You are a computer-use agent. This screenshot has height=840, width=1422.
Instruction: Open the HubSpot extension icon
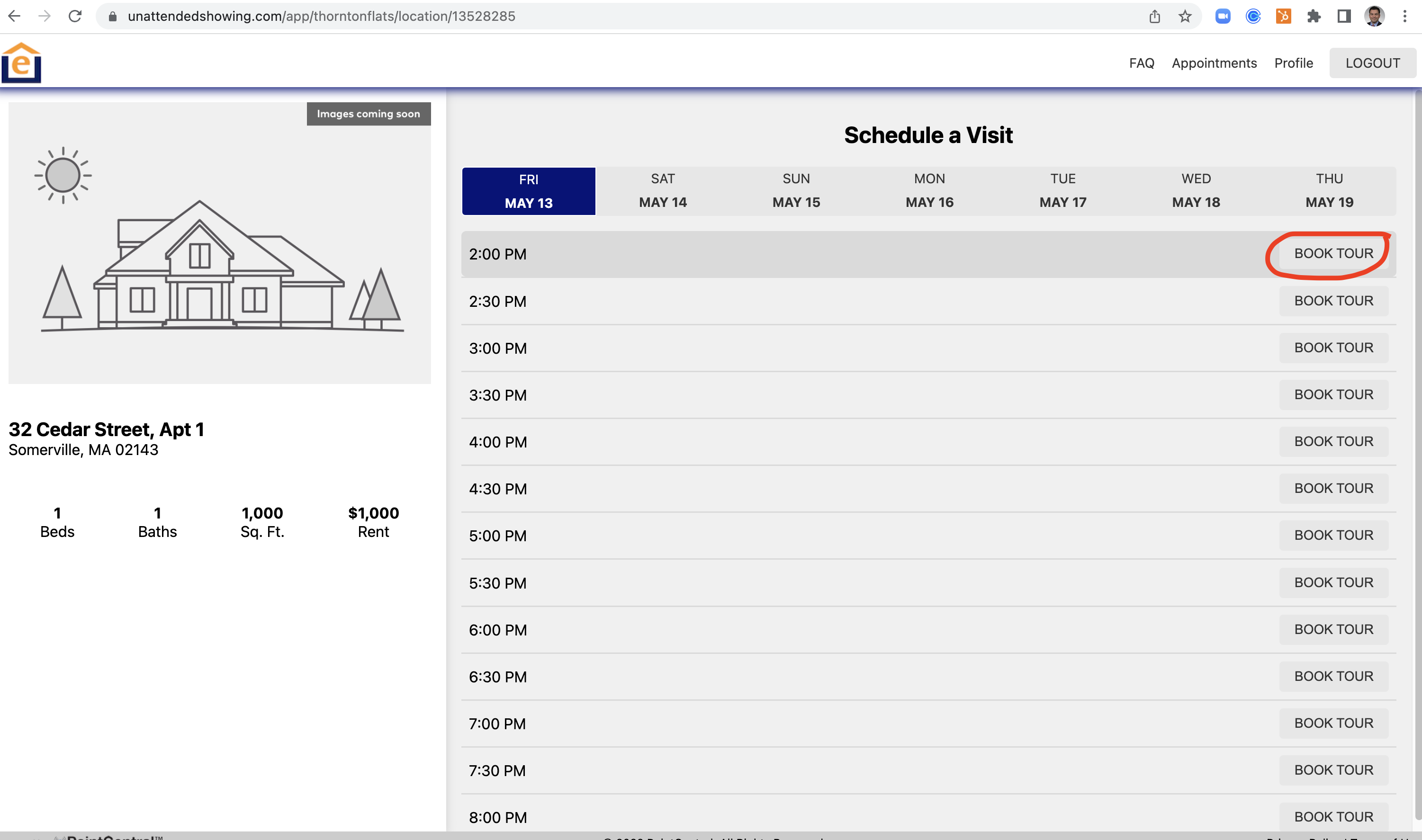(1283, 17)
